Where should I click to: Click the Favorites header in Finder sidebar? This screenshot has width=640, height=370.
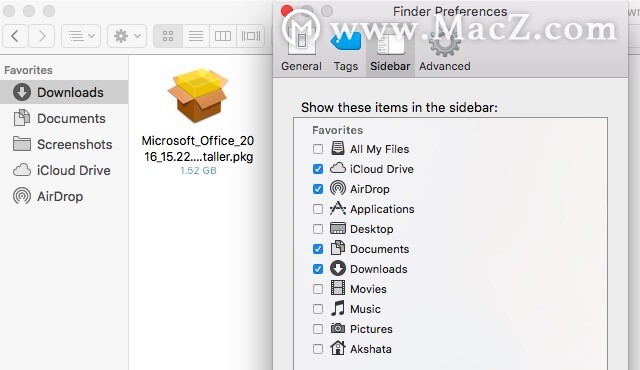28,70
